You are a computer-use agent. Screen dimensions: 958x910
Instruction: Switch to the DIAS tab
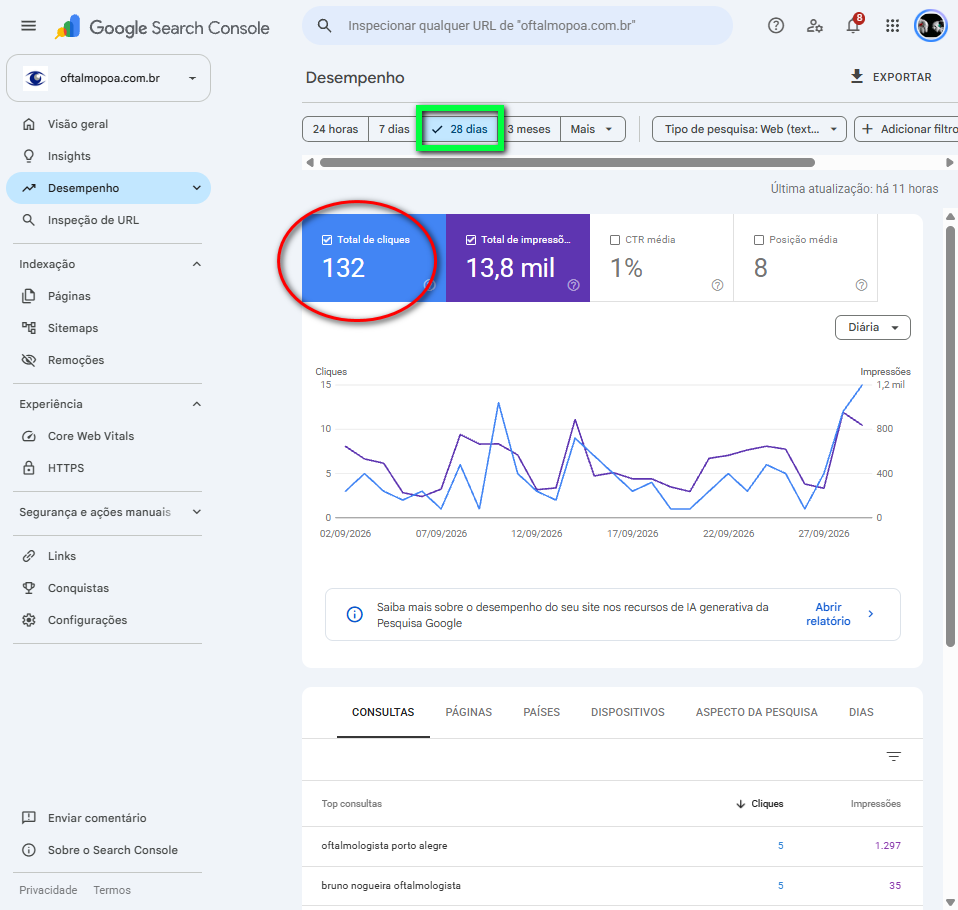click(861, 712)
